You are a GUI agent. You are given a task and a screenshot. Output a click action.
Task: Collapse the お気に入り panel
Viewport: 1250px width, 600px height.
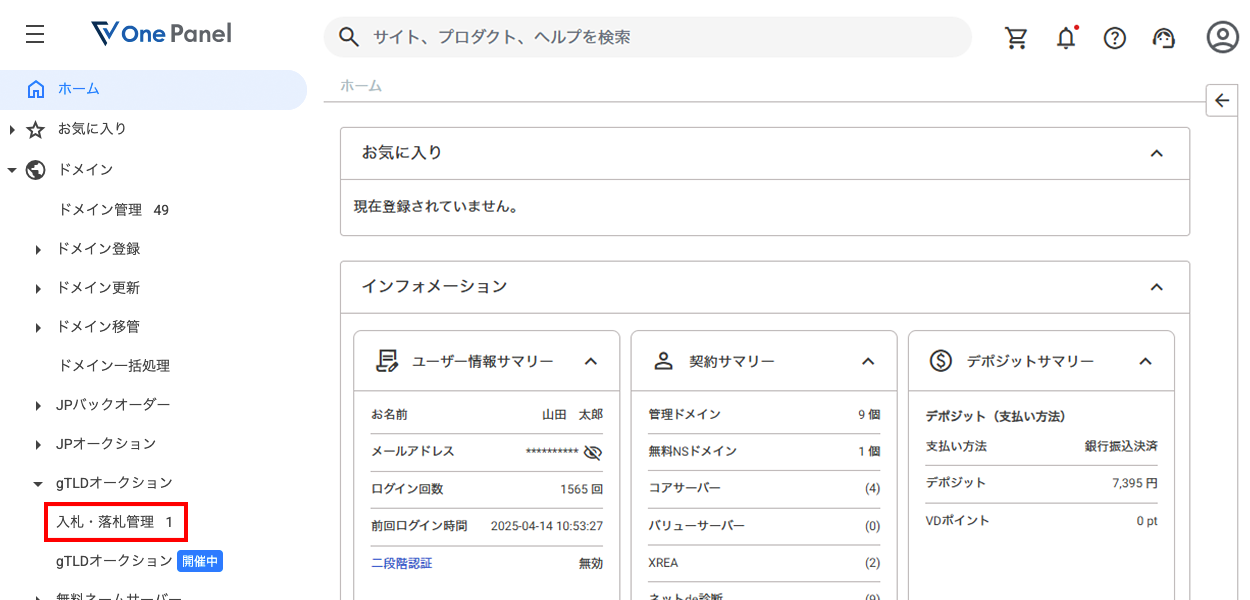point(1156,153)
